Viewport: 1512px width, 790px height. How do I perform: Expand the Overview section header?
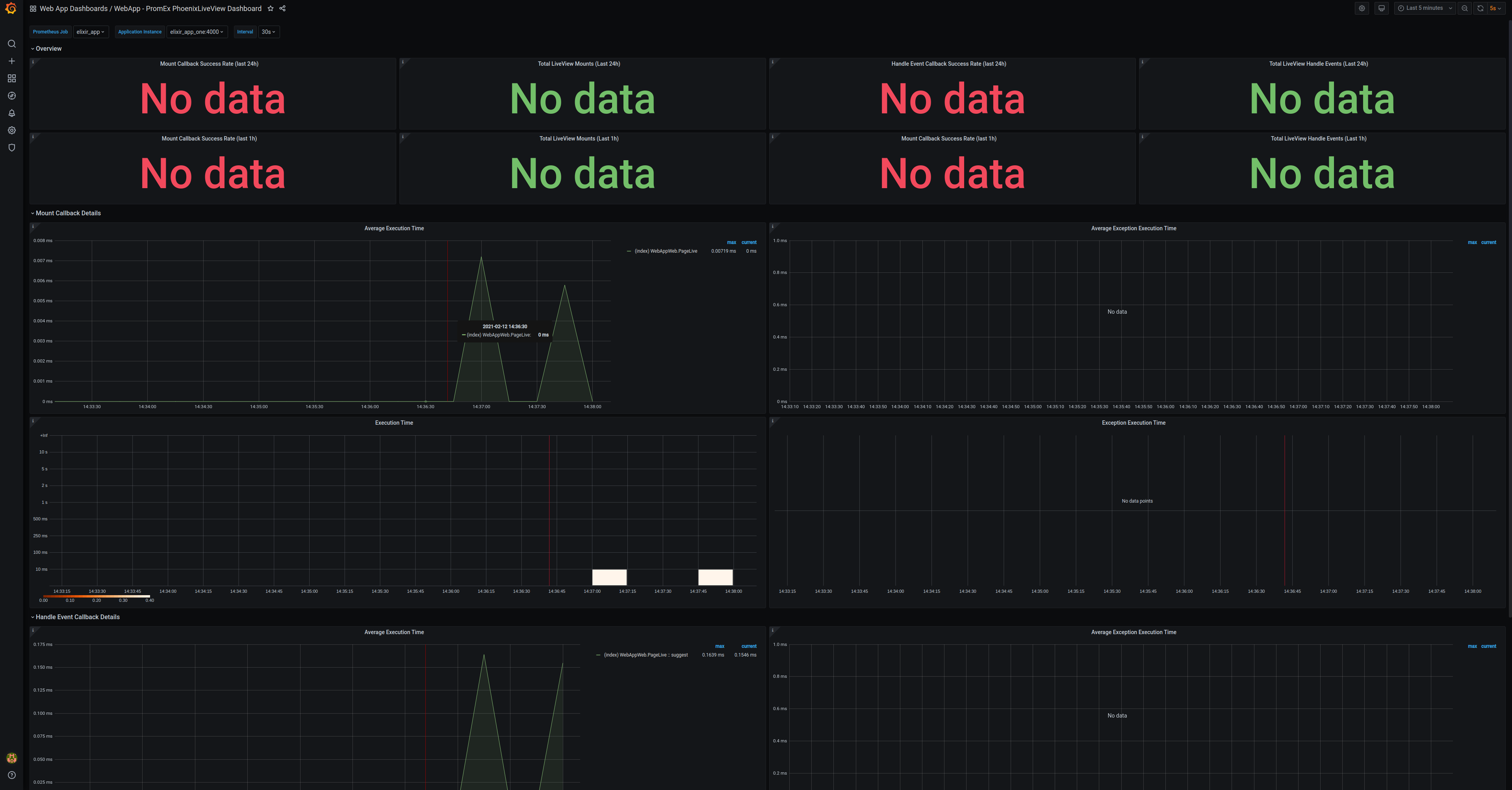coord(47,48)
